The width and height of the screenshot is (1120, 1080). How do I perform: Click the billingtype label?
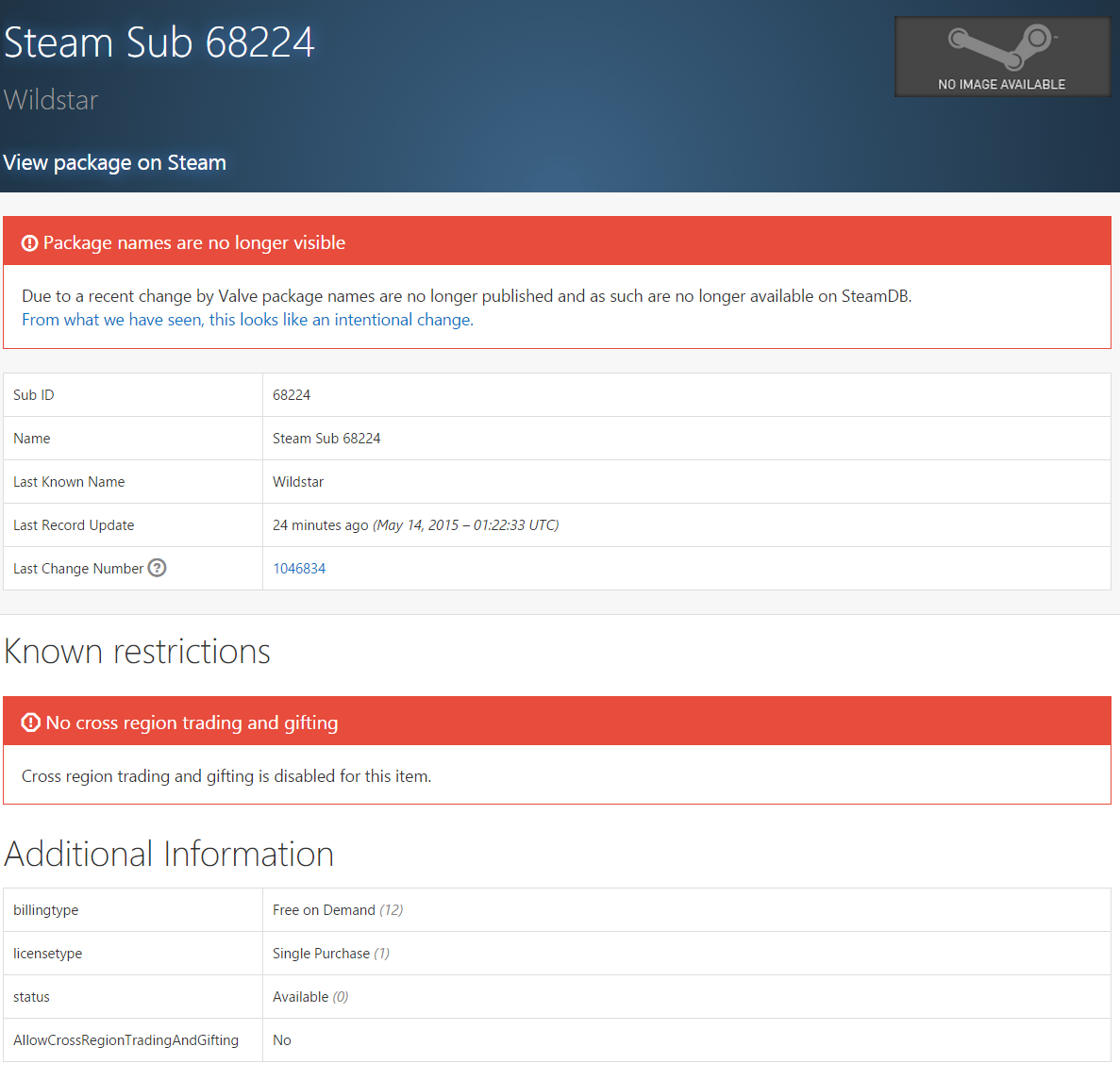click(45, 911)
